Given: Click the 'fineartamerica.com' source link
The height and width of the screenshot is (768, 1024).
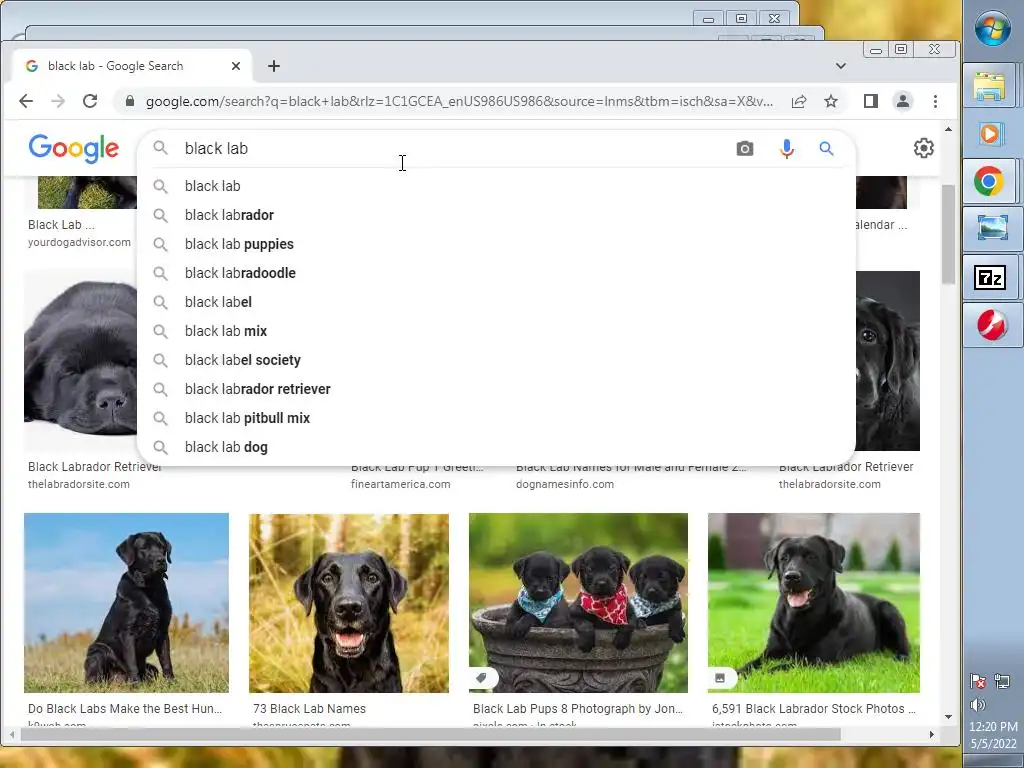Looking at the screenshot, I should coord(400,484).
